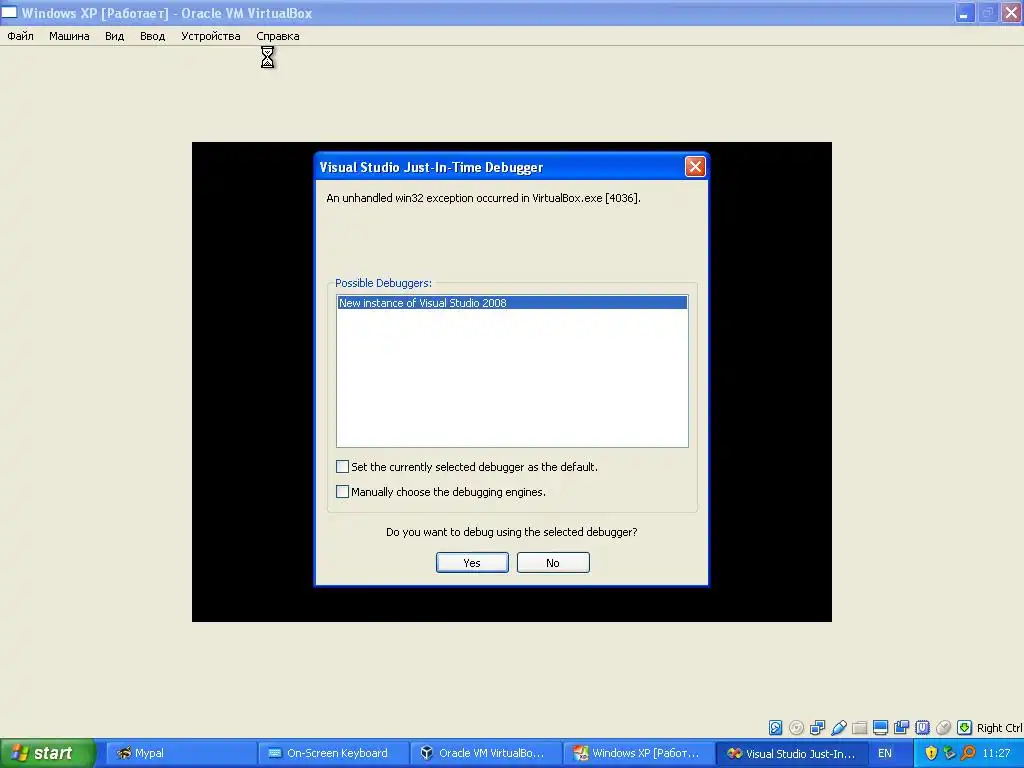Minimize the VirtualBox VM window
This screenshot has width=1024, height=768.
[x=965, y=12]
